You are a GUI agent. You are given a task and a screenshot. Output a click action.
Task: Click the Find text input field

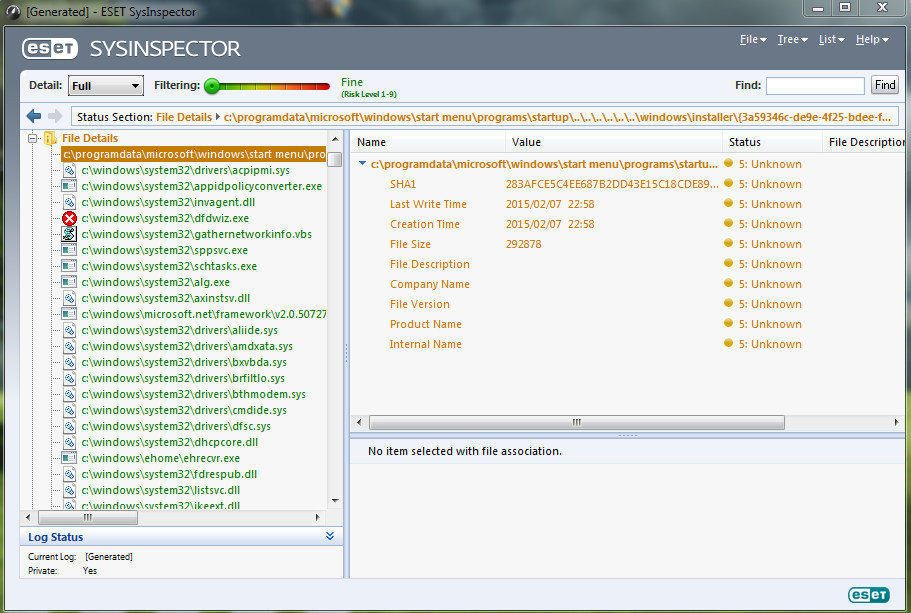815,86
